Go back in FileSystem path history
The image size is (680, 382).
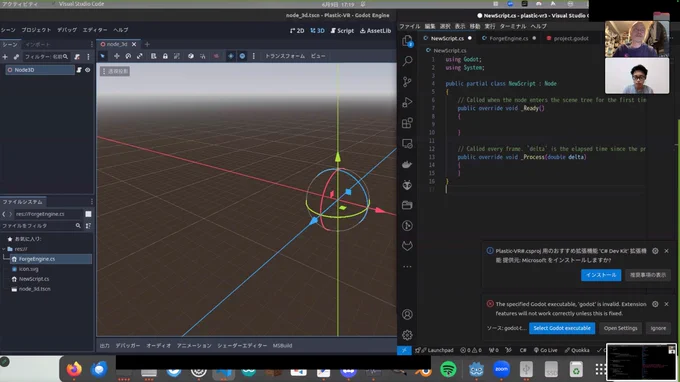(4, 214)
